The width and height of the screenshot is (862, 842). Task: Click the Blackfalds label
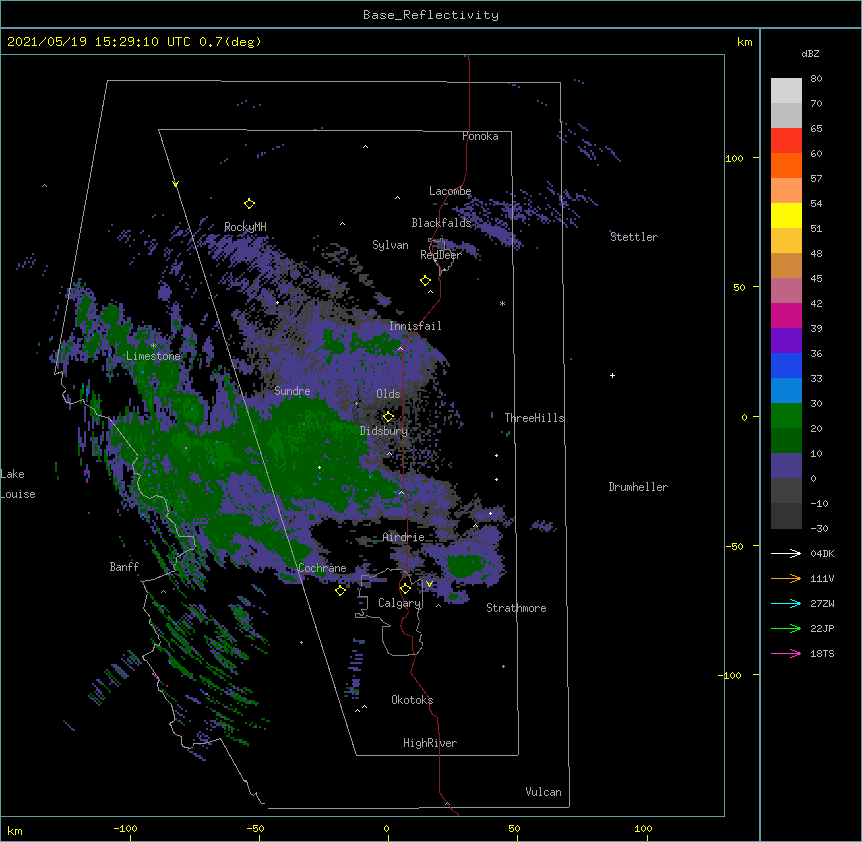pos(441,223)
